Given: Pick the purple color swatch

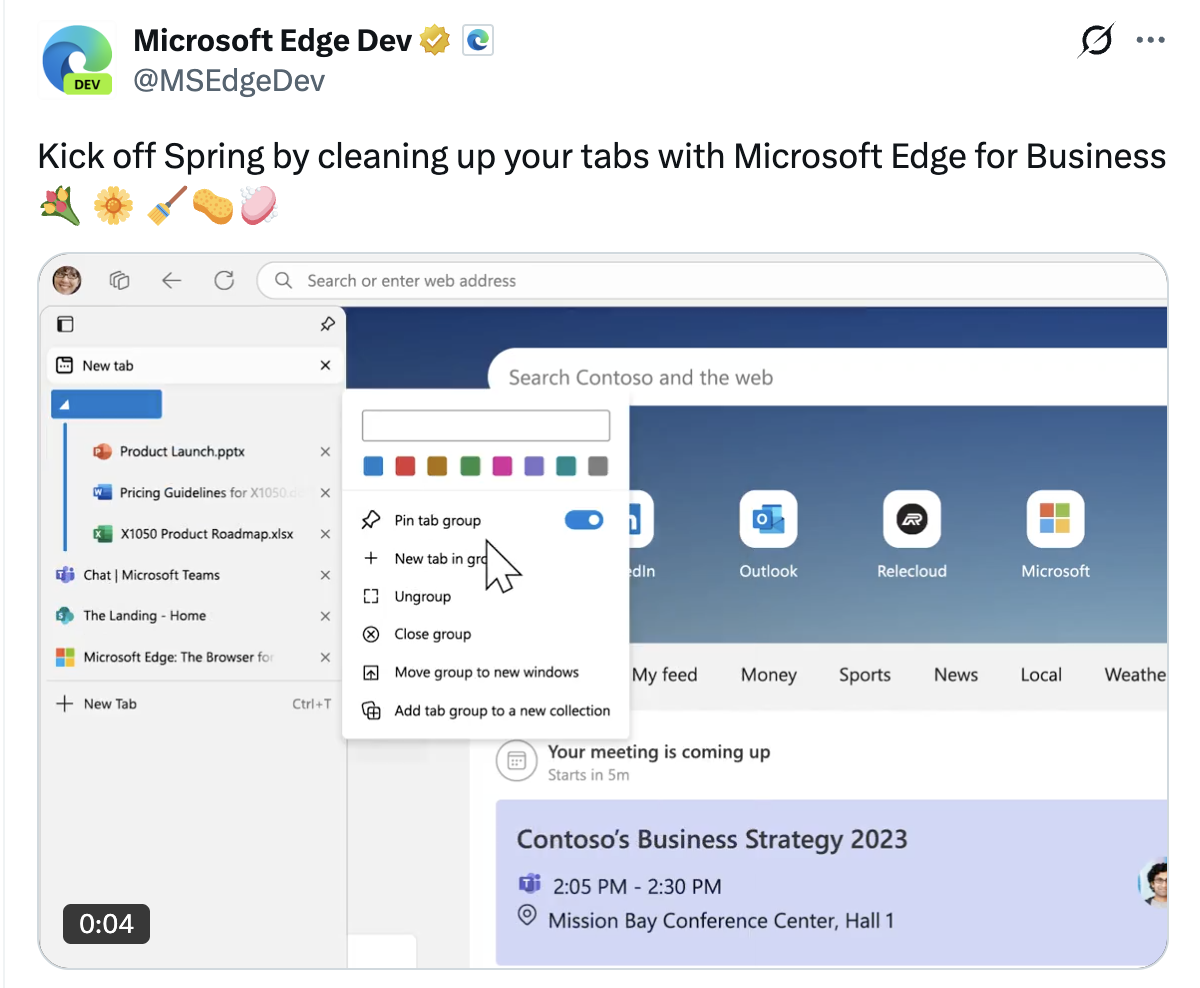Looking at the screenshot, I should point(534,466).
